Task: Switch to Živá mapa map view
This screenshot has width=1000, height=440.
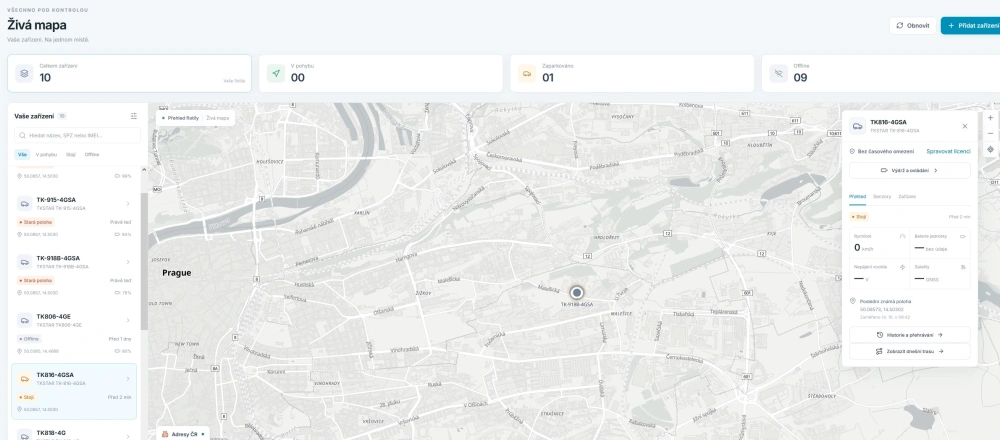Action: [217, 118]
